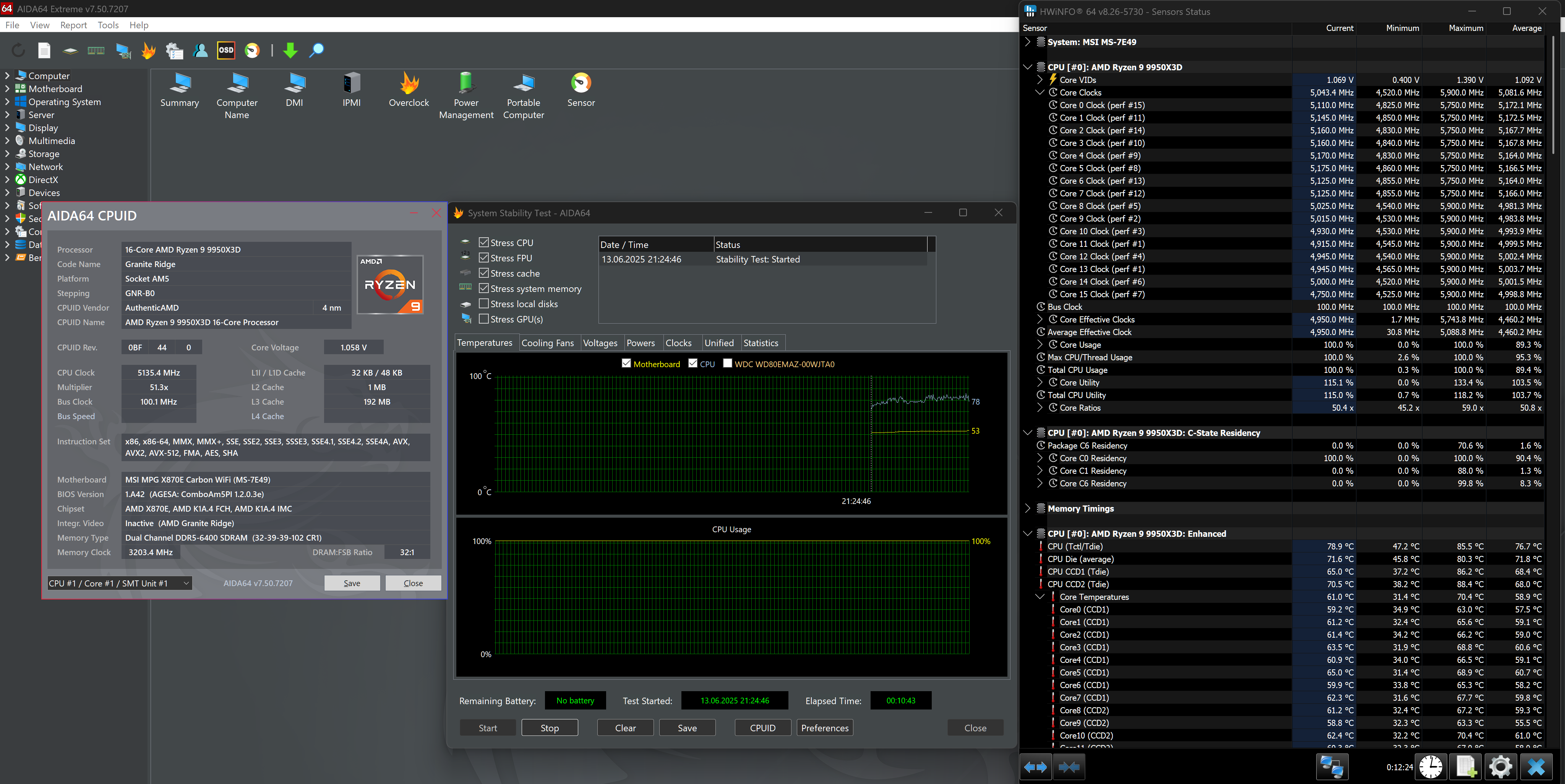The height and width of the screenshot is (784, 1565).
Task: Click the CPUID button in stability test
Action: (x=762, y=727)
